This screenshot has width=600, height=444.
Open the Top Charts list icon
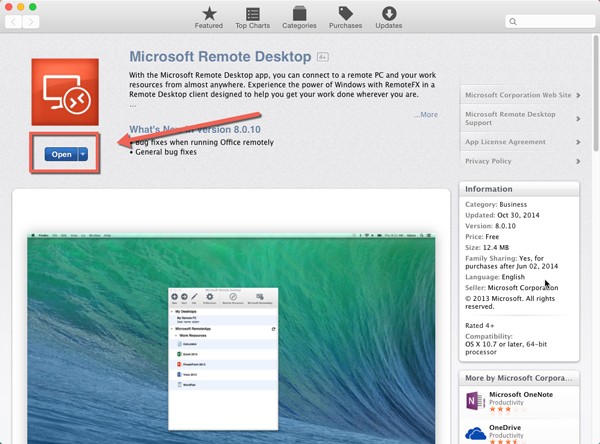coord(253,14)
